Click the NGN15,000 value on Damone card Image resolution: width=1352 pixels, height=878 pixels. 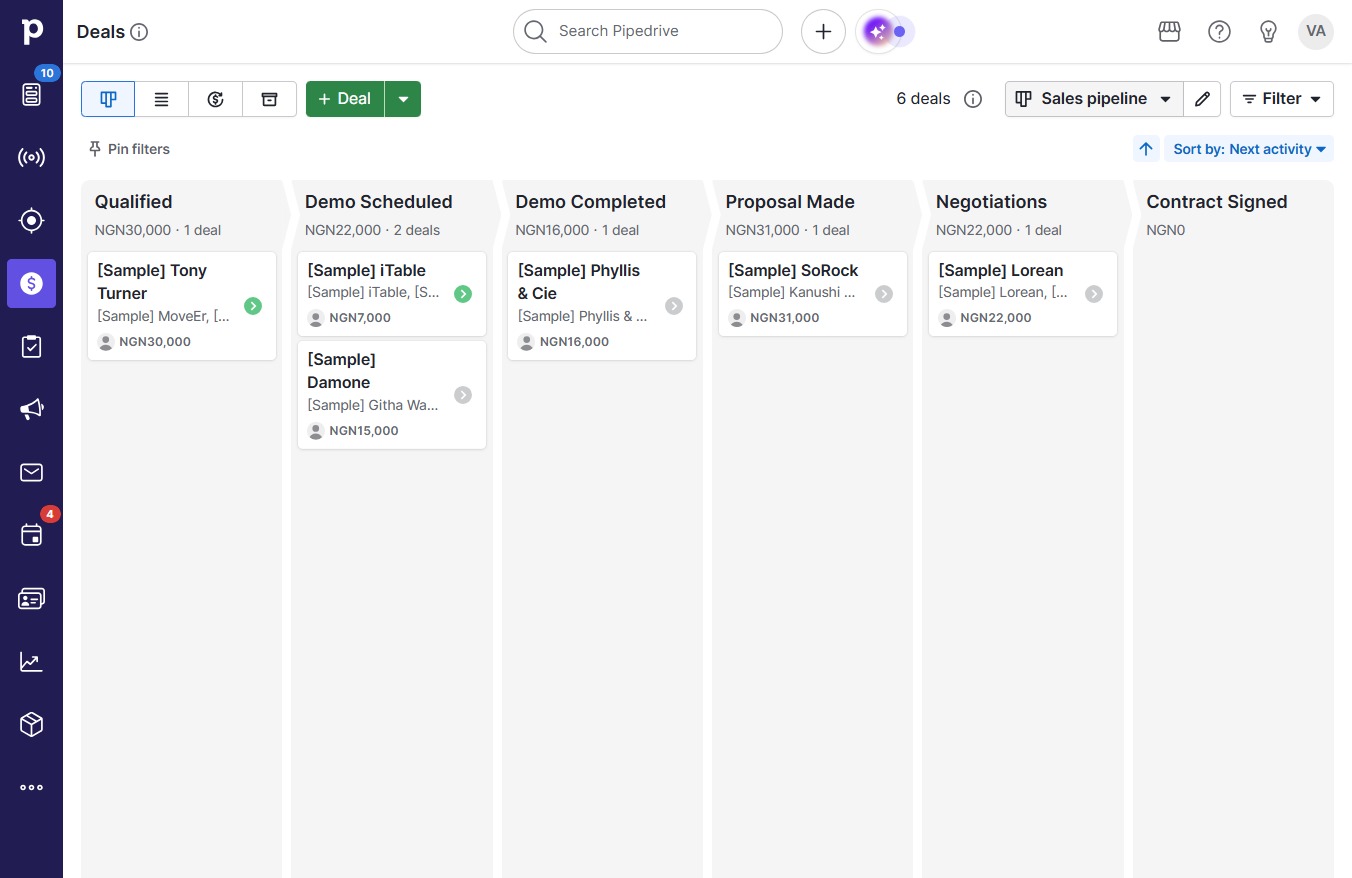coord(364,431)
